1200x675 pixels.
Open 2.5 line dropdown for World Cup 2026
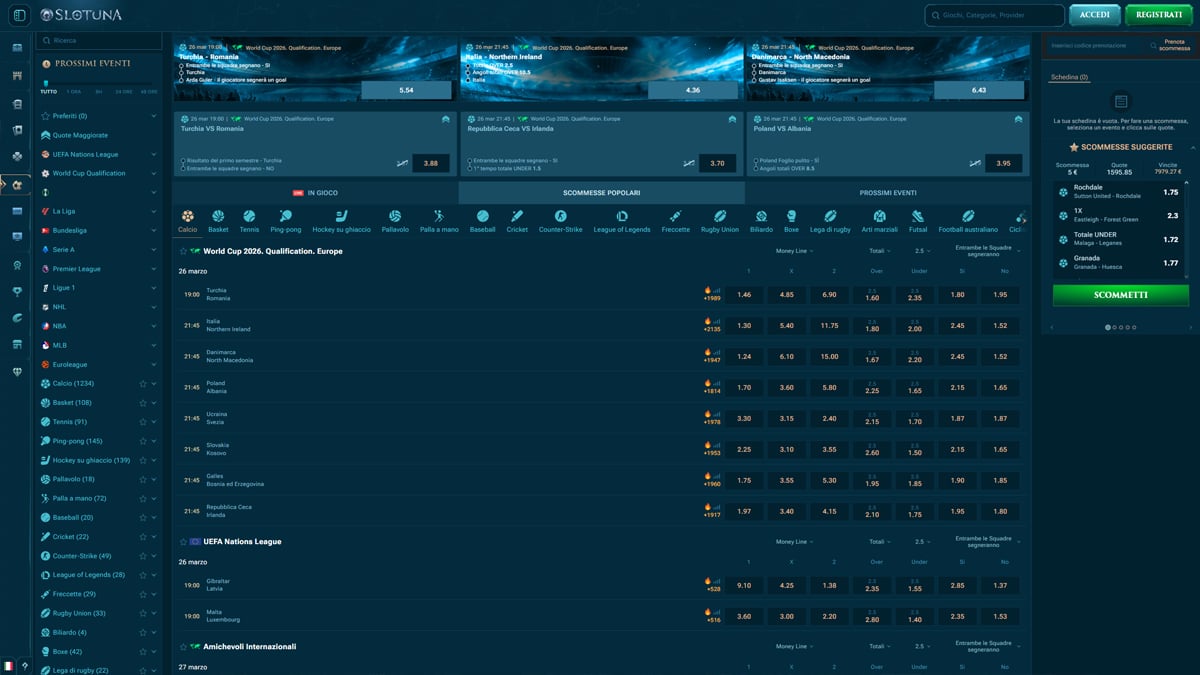point(922,251)
